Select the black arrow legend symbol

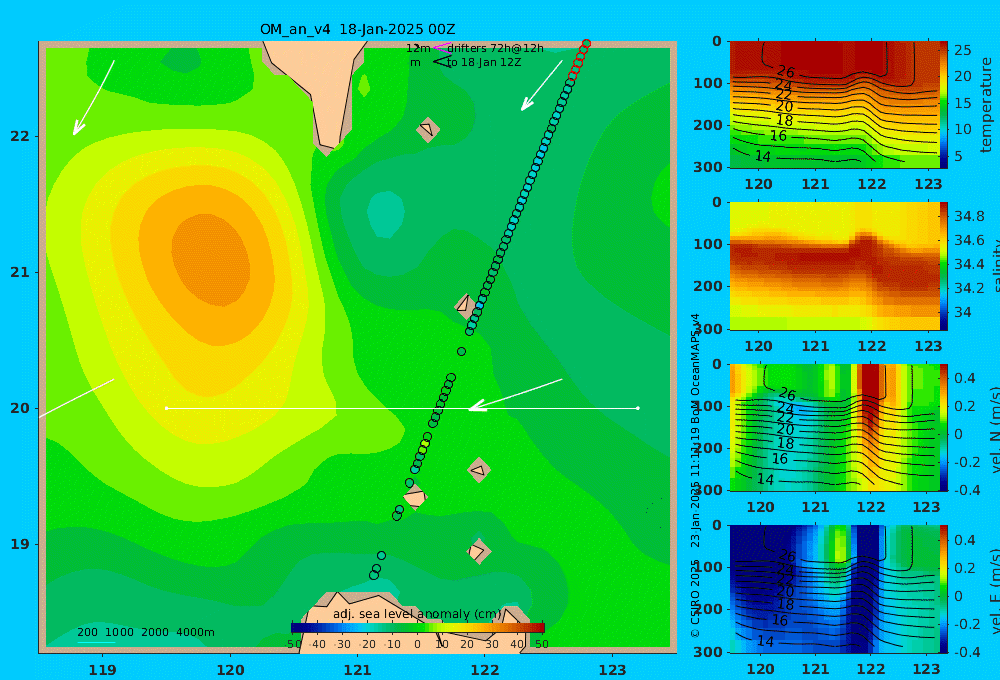pos(441,62)
